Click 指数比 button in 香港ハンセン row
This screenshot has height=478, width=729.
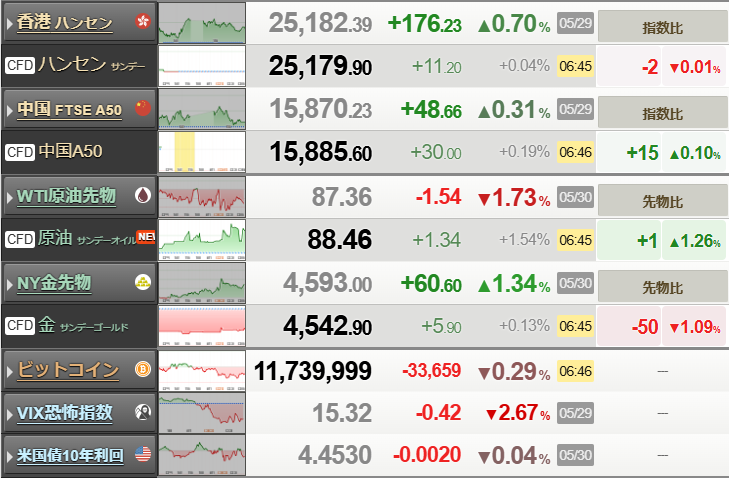tap(663, 27)
